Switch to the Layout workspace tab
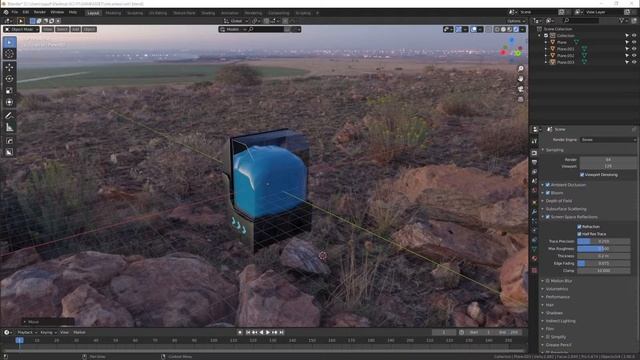This screenshot has width=640, height=360. (x=93, y=13)
